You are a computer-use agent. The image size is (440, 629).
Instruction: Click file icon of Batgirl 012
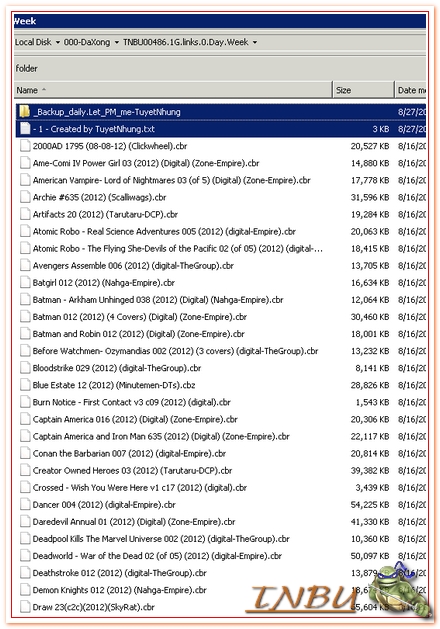tap(25, 282)
